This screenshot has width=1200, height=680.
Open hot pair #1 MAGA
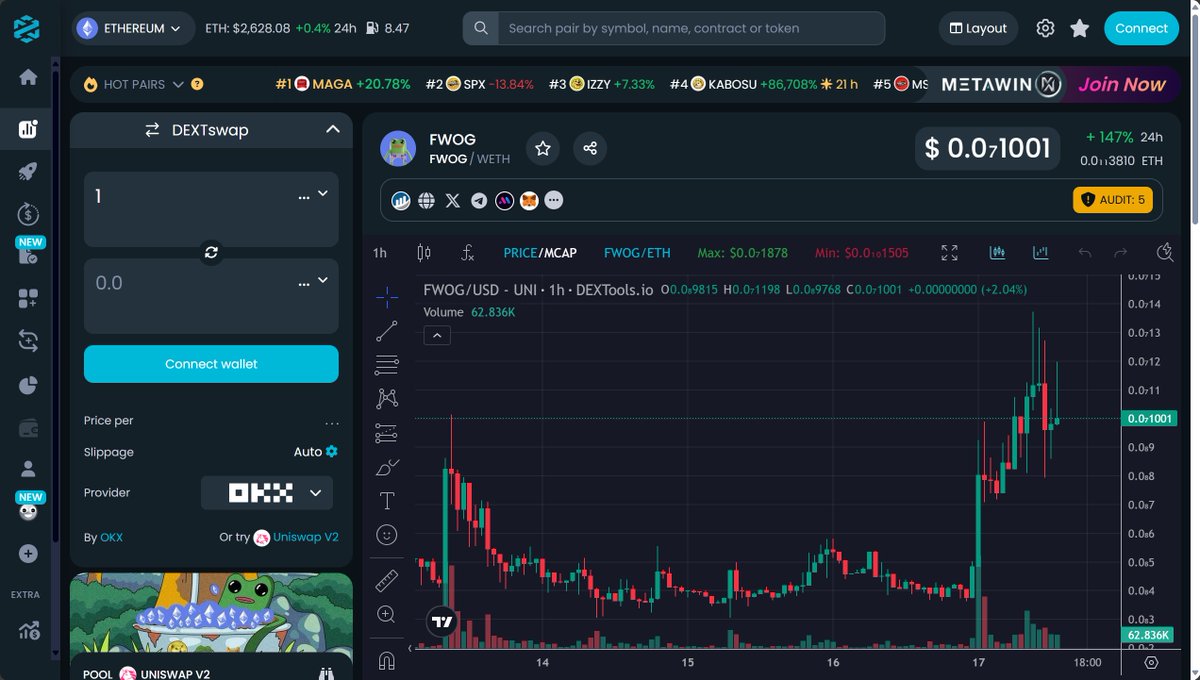point(343,84)
